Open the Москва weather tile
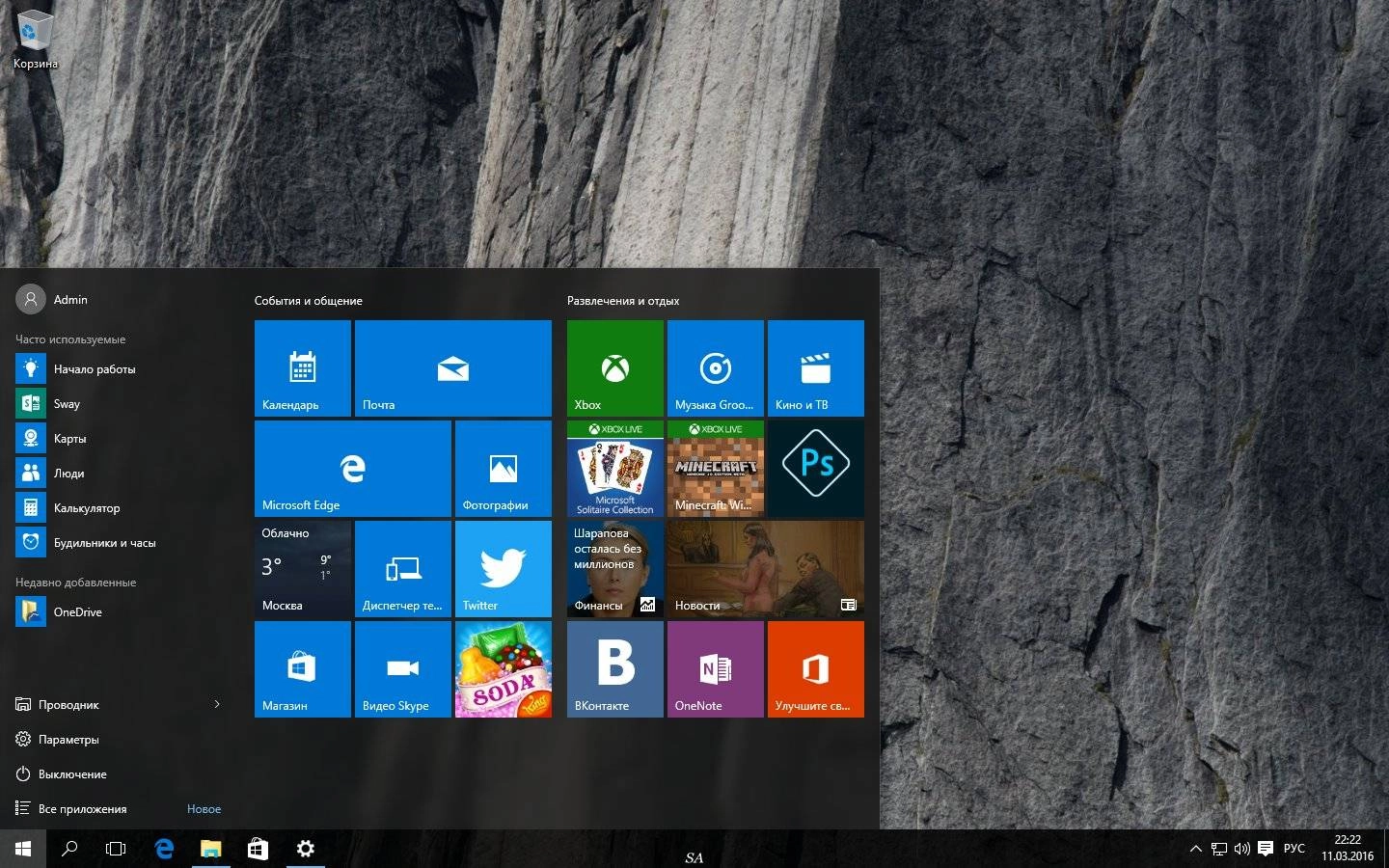This screenshot has width=1389, height=868. pos(303,569)
